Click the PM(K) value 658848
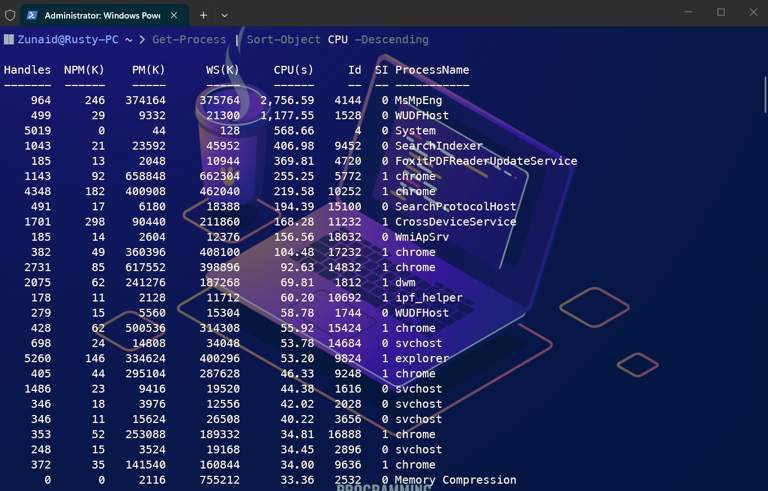The width and height of the screenshot is (768, 491). point(145,176)
